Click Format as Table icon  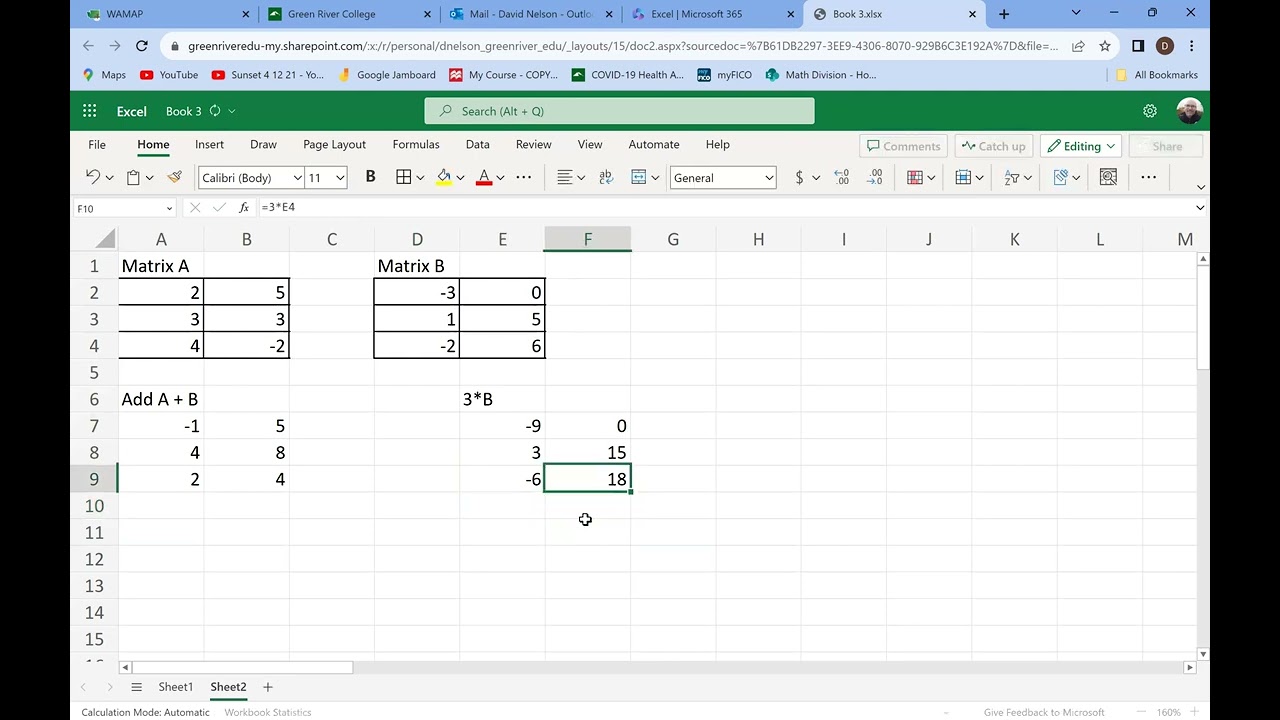(963, 177)
